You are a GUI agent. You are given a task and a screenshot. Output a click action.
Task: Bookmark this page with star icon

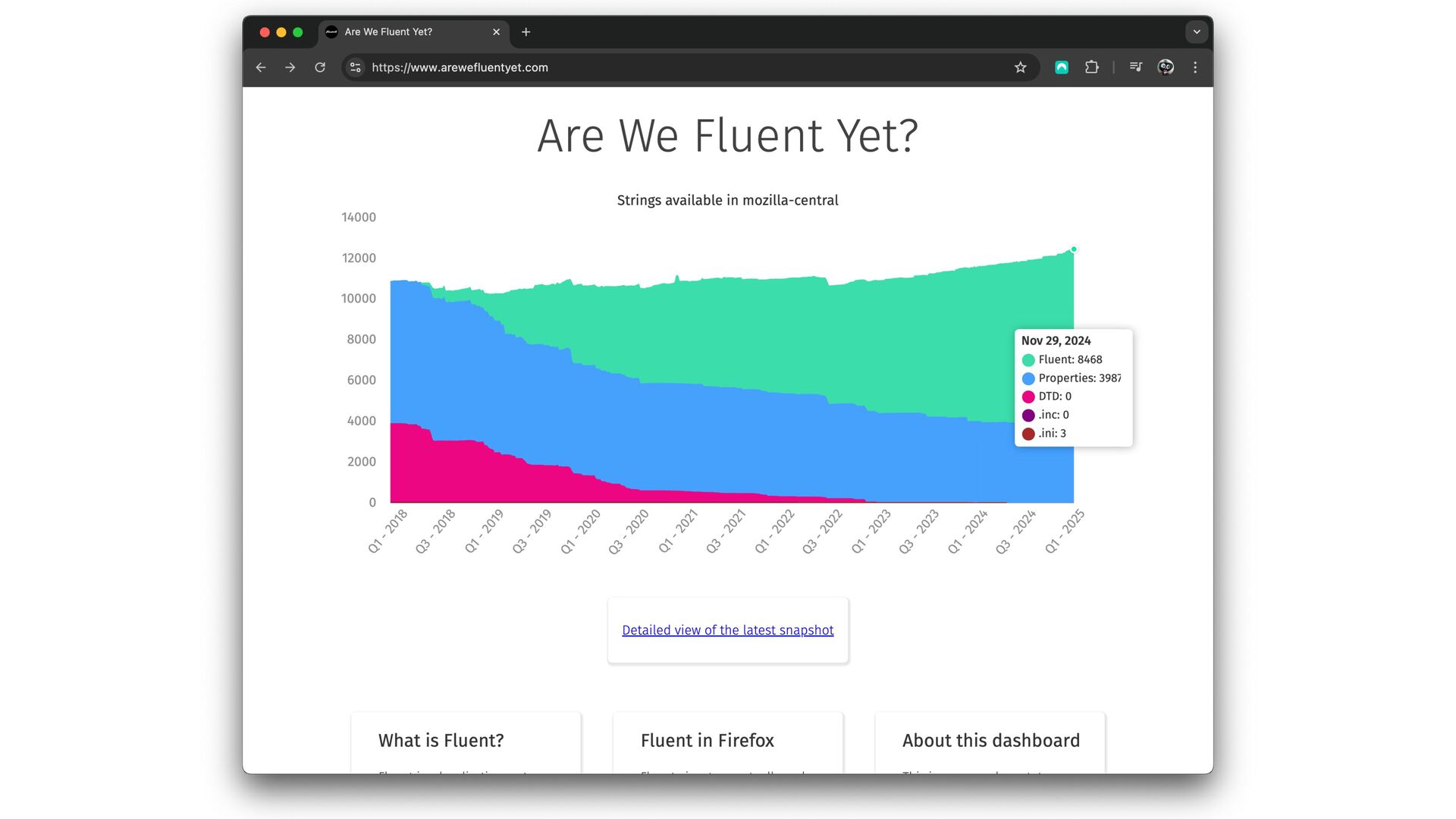[x=1021, y=67]
